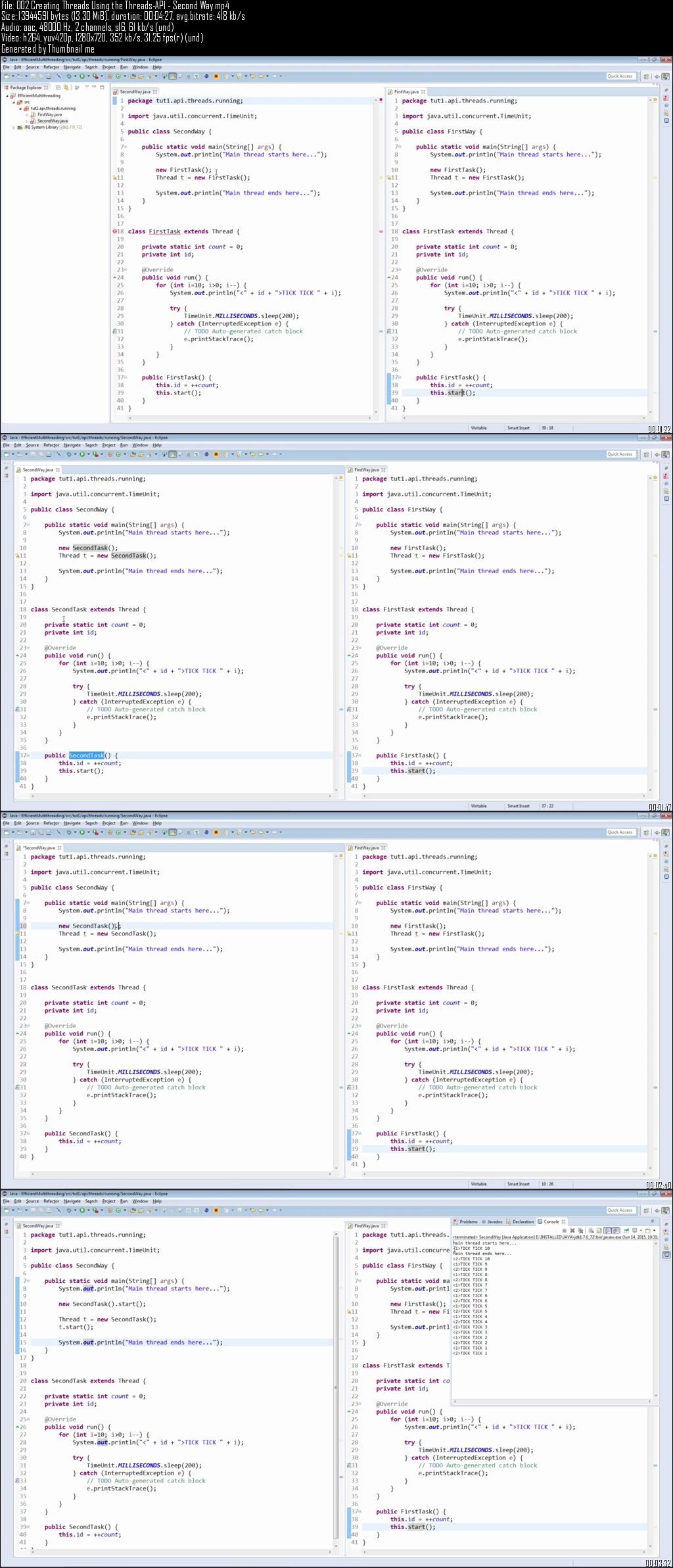
Task: Collapse main method fold in SecondWay editor, 00:01:47 frame
Action: (27, 525)
